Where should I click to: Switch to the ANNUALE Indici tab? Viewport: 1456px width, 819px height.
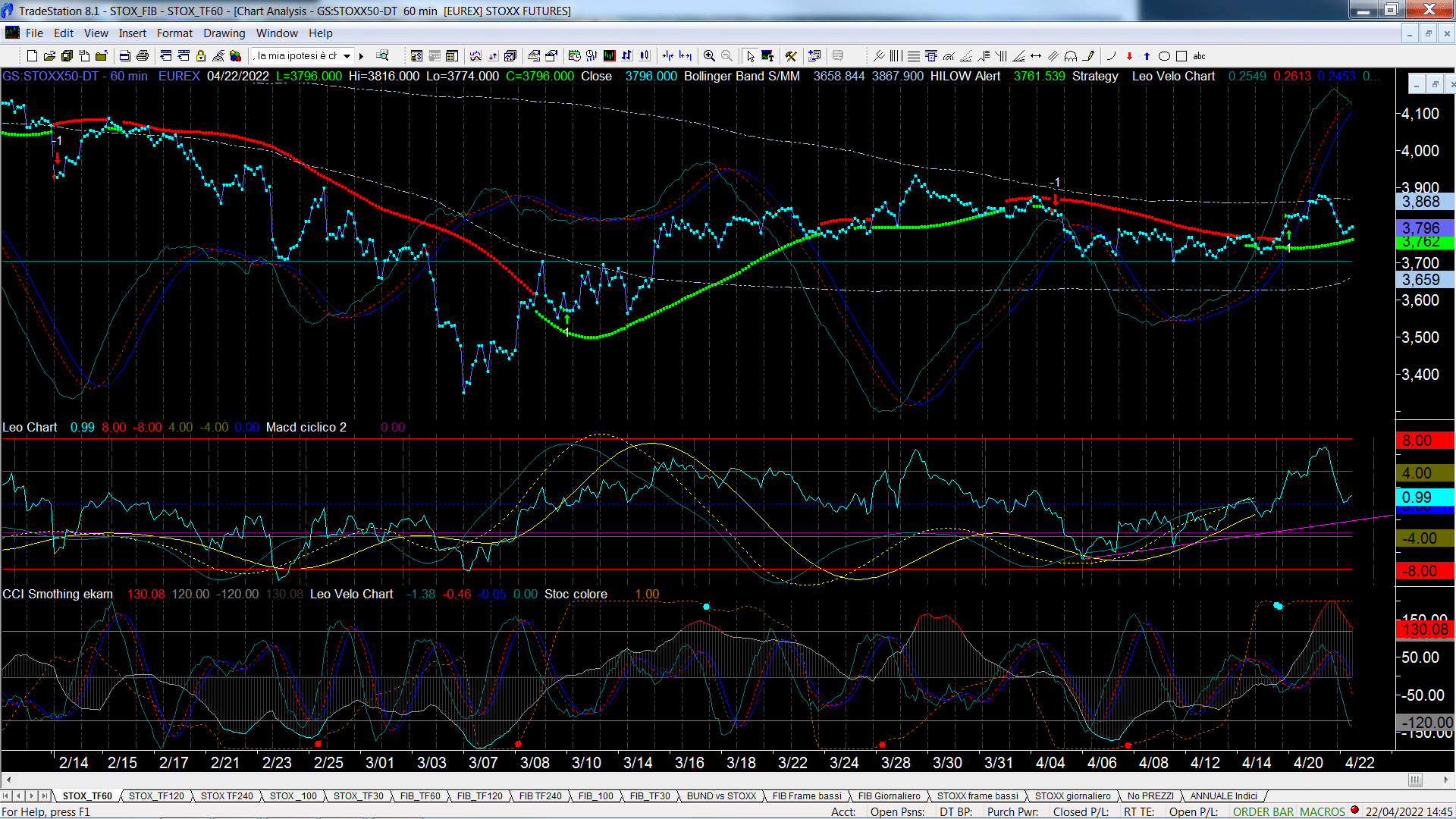[1223, 795]
